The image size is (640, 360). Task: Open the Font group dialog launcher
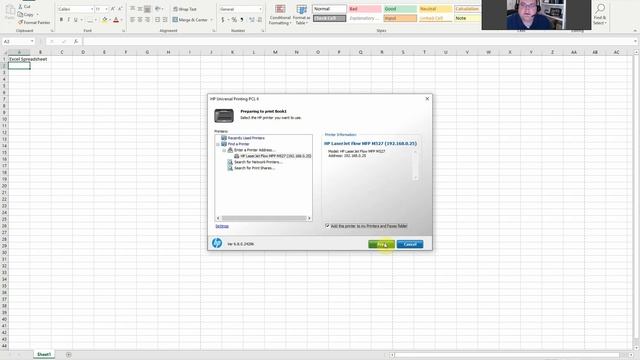coord(123,31)
